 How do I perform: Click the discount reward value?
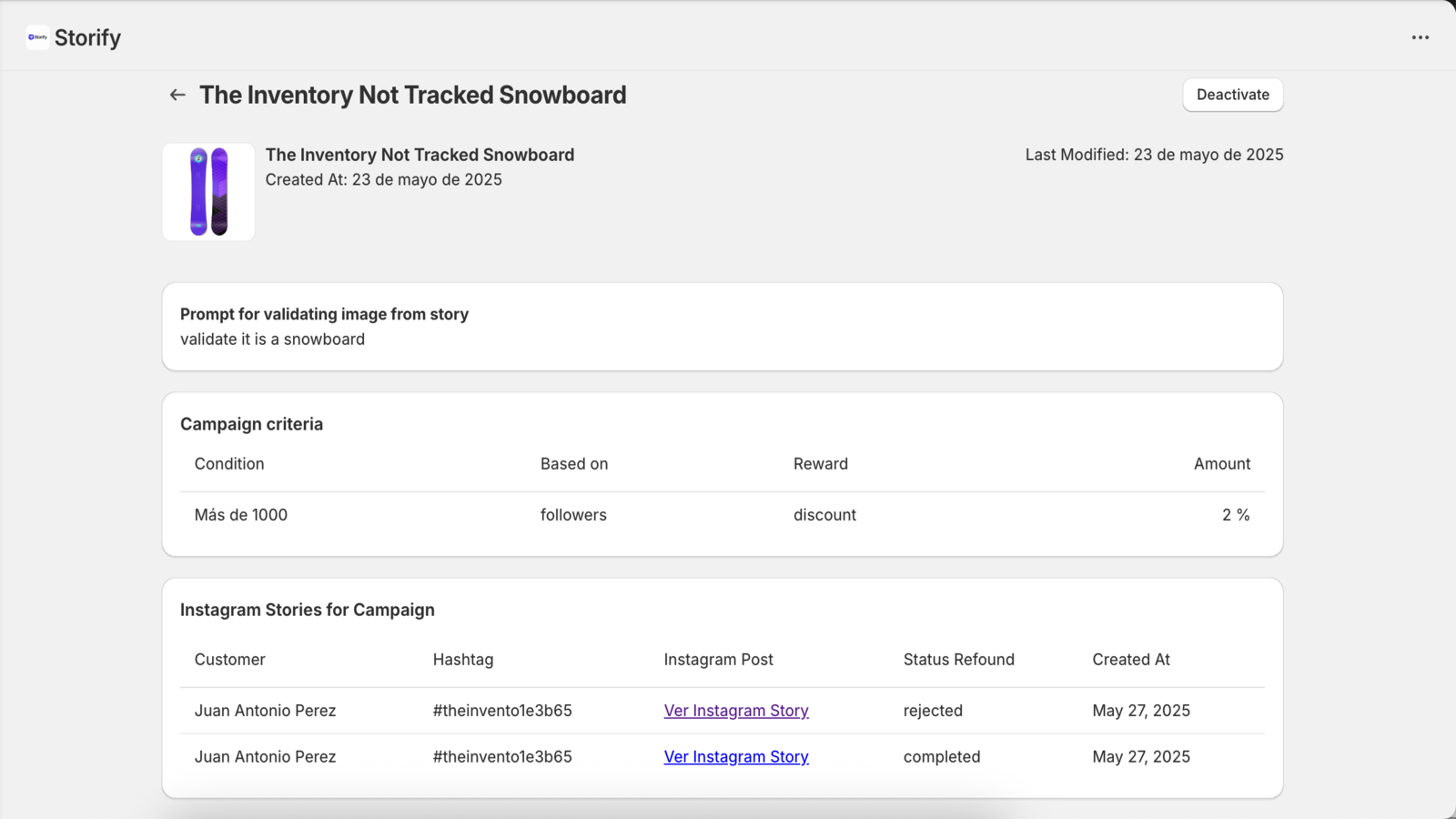click(824, 514)
